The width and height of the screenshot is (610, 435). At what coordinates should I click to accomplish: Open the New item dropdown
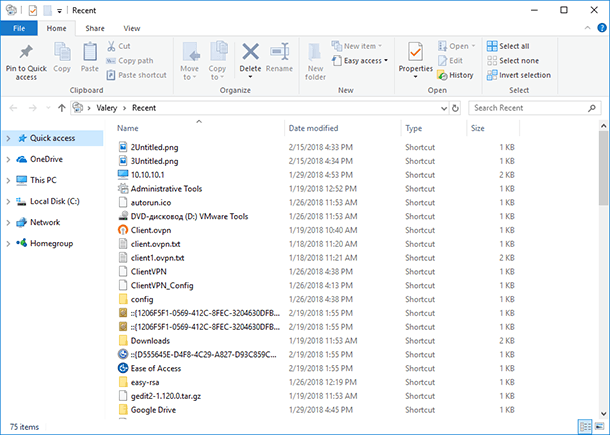(x=380, y=46)
